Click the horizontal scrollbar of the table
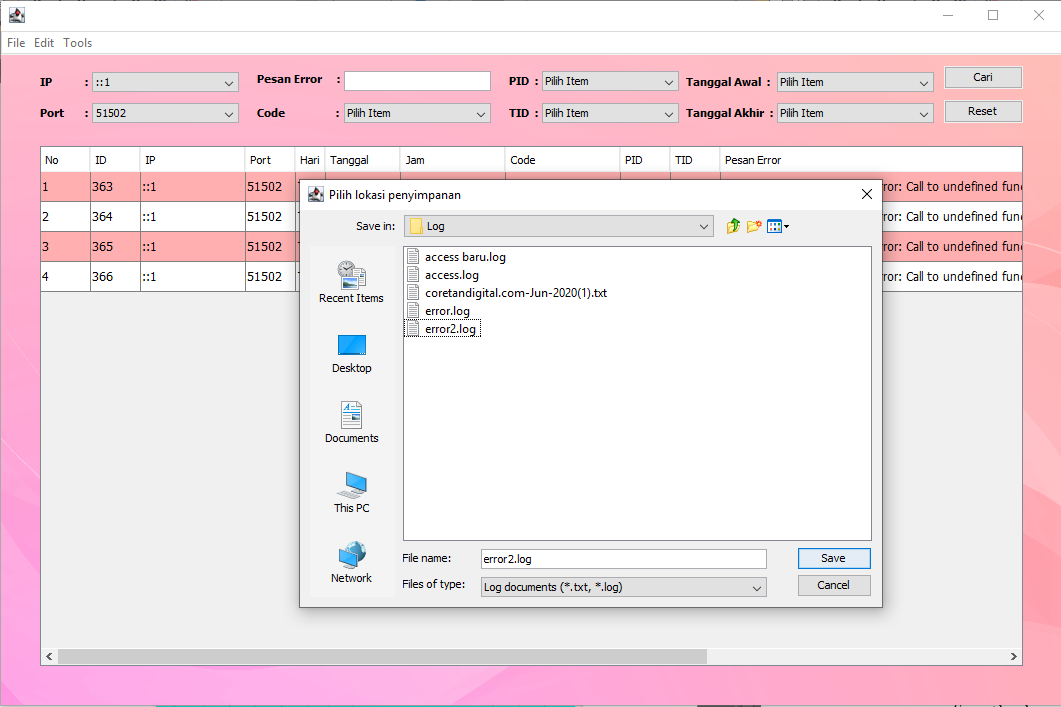 (x=382, y=657)
